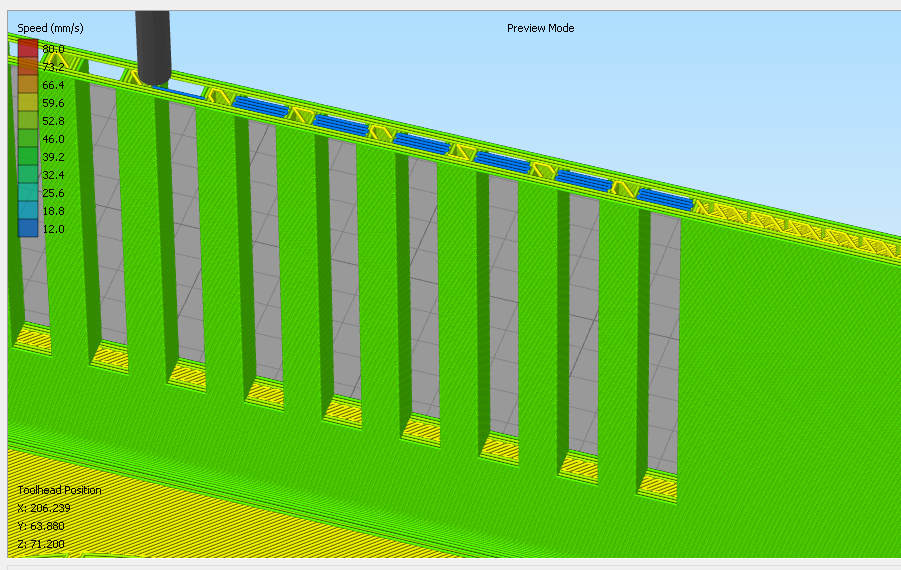The width and height of the screenshot is (901, 570).
Task: Select the green 46.0 speed swatch
Action: [x=27, y=139]
